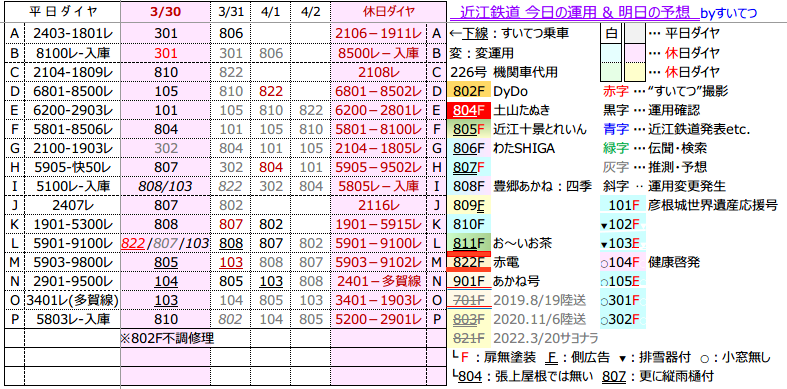Click the 226号 機関車代用 text
The width and height of the screenshot is (787, 389).
click(504, 72)
